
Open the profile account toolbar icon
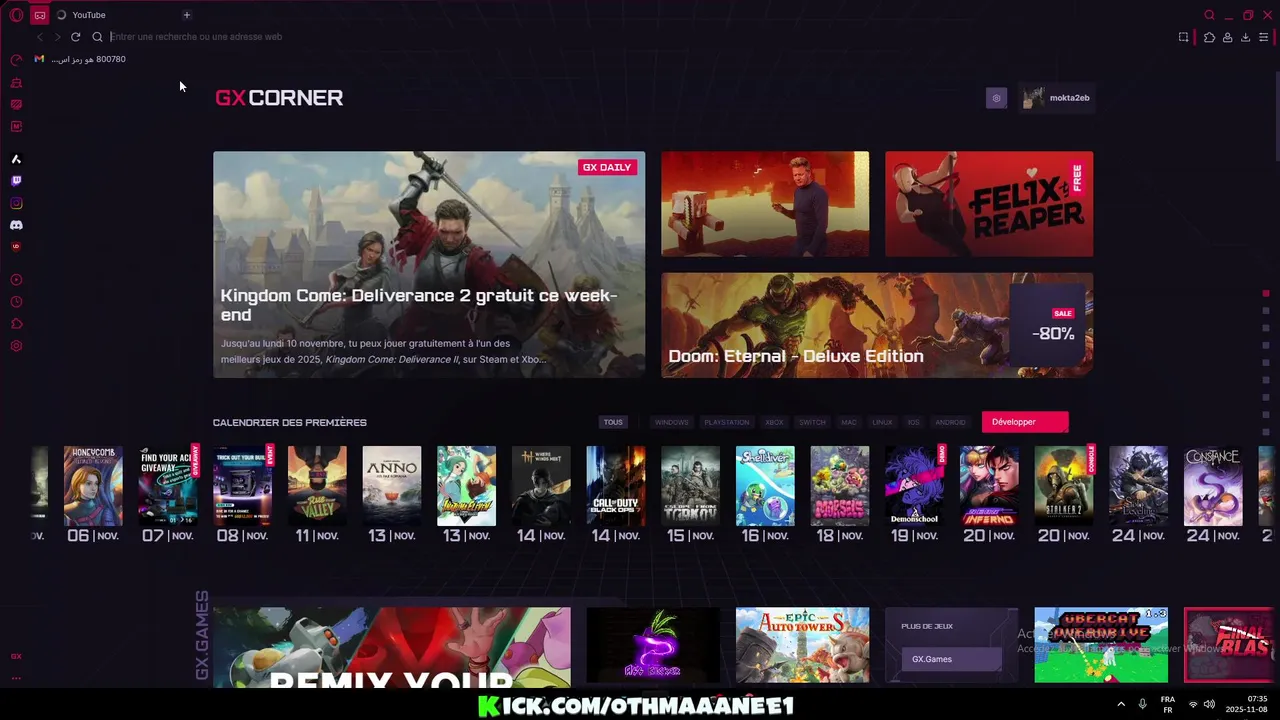pos(1227,37)
